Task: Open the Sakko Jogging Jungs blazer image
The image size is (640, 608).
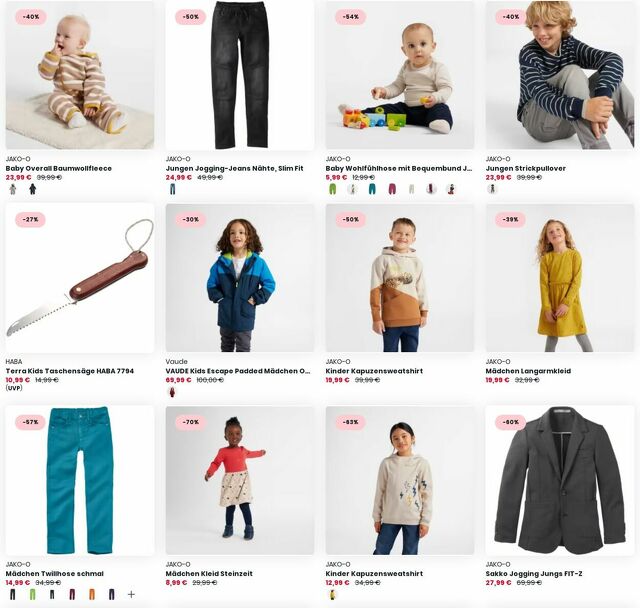Action: coord(560,480)
